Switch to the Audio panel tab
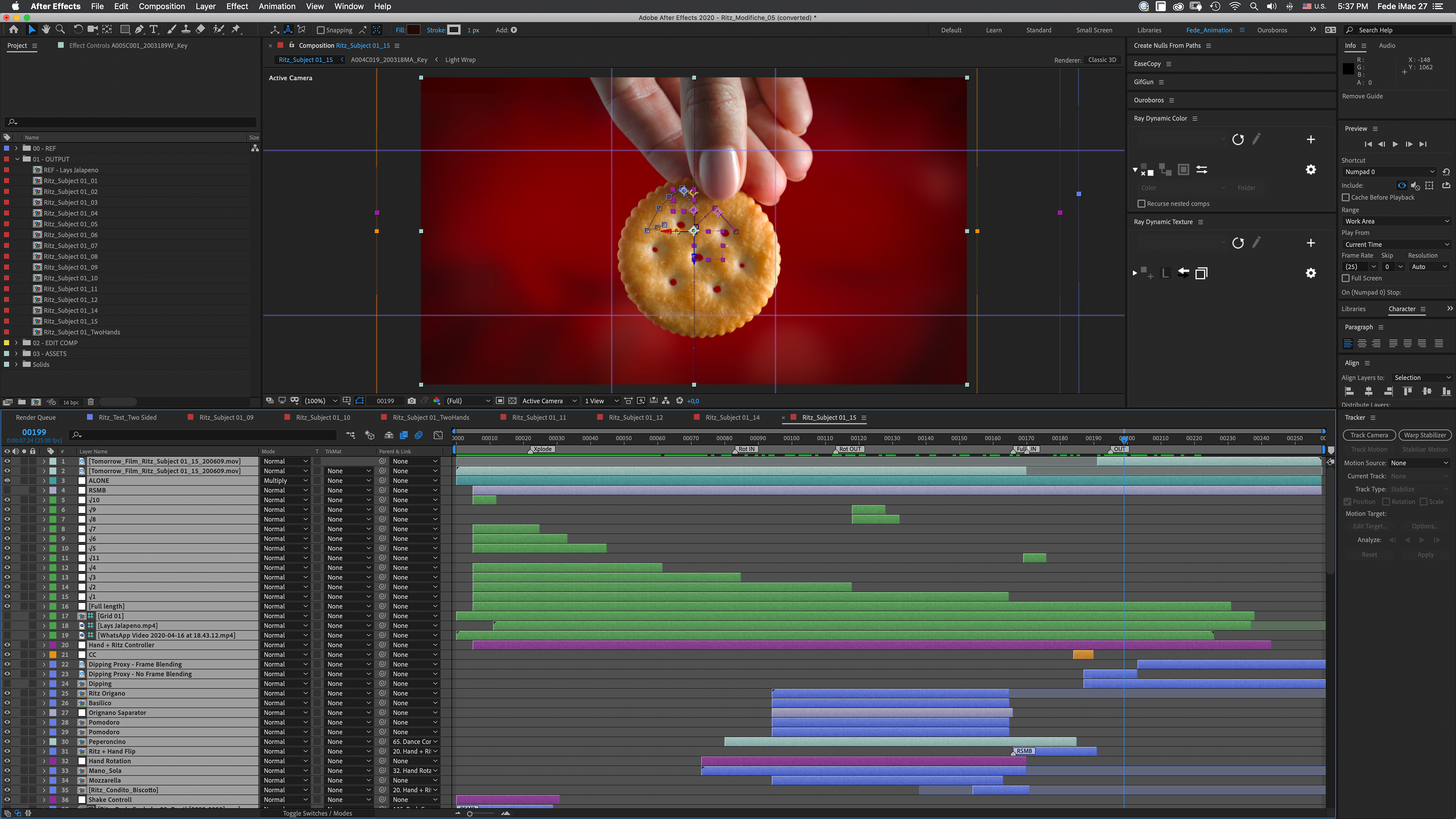This screenshot has width=1456, height=819. click(1387, 45)
